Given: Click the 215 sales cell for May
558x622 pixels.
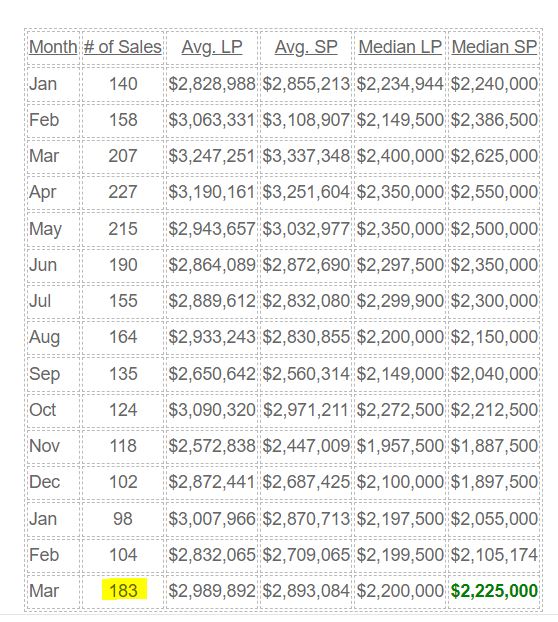Looking at the screenshot, I should pyautogui.click(x=123, y=229).
